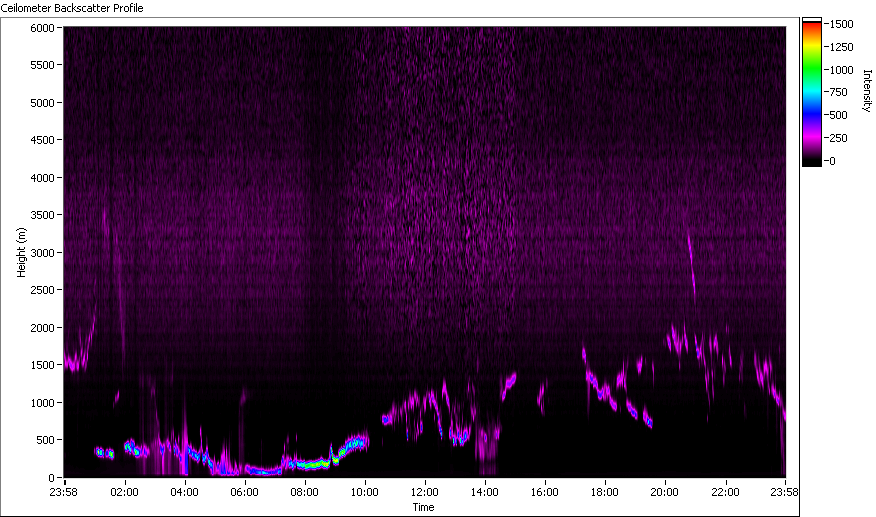Click the 18:00 time axis label
The image size is (876, 517).
point(604,492)
